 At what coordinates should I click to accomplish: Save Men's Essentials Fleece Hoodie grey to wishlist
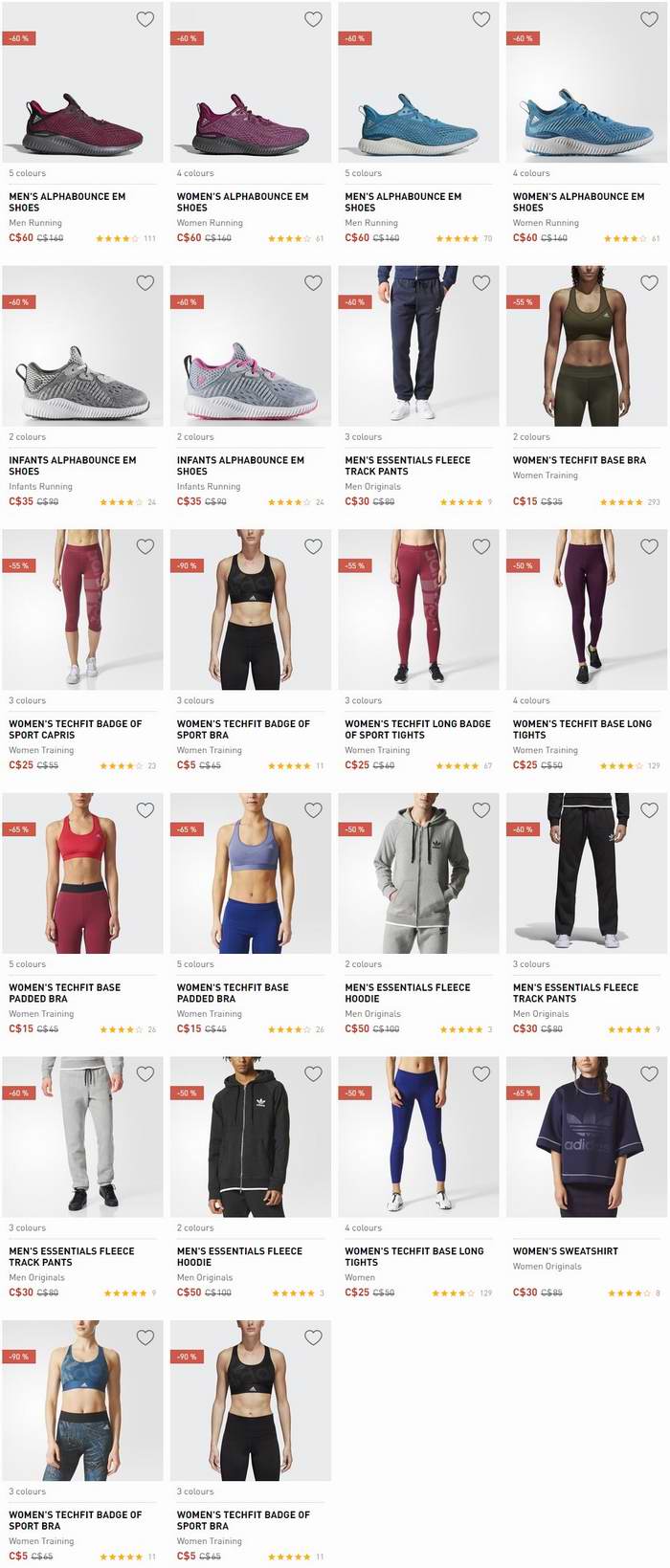point(481,810)
